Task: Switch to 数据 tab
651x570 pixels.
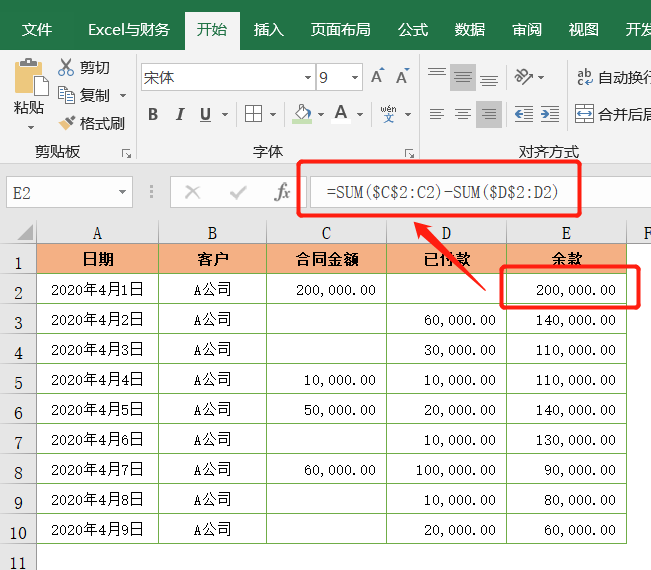Action: pos(470,30)
